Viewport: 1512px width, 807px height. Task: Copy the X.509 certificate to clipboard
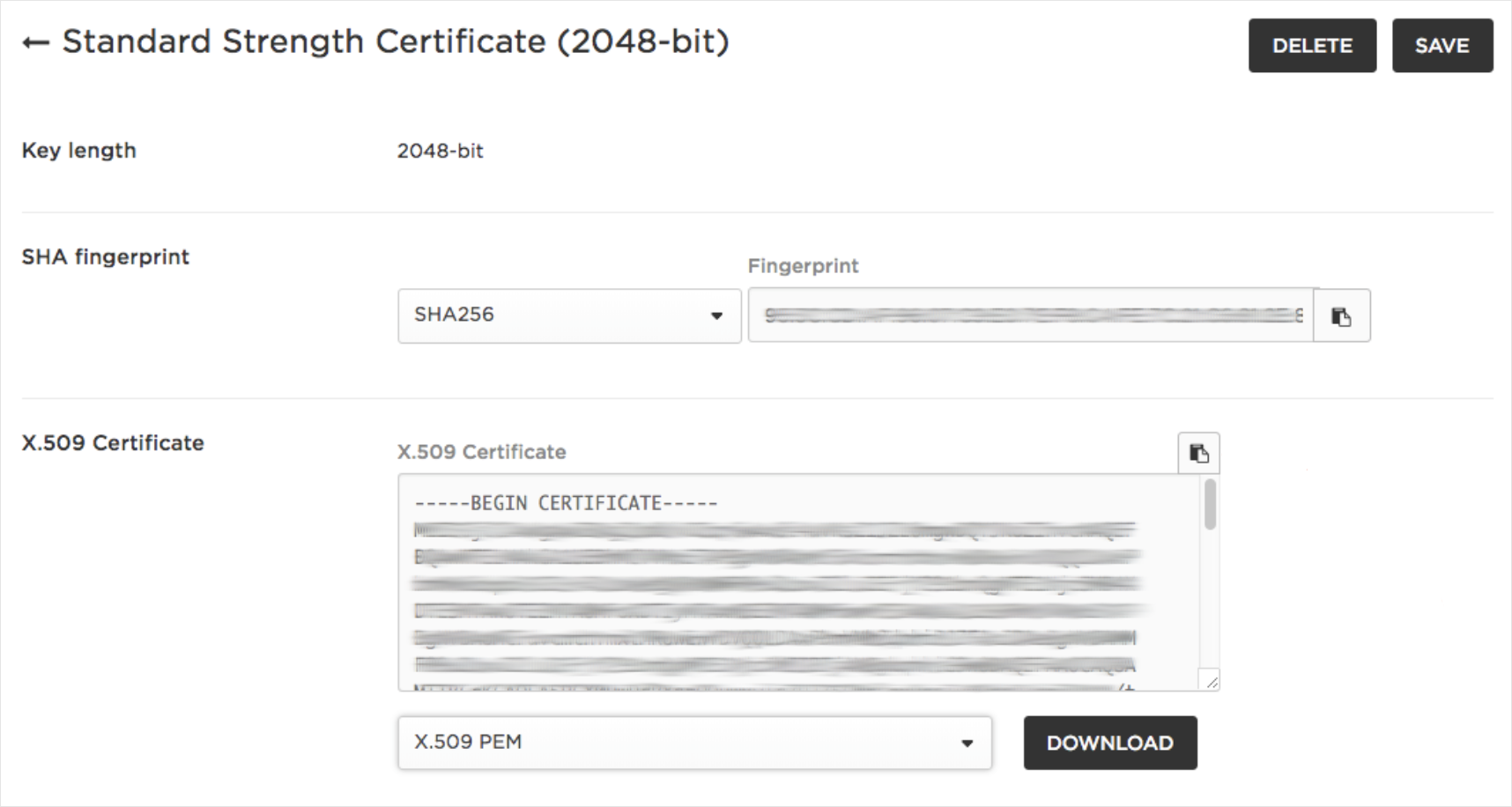click(x=1198, y=453)
